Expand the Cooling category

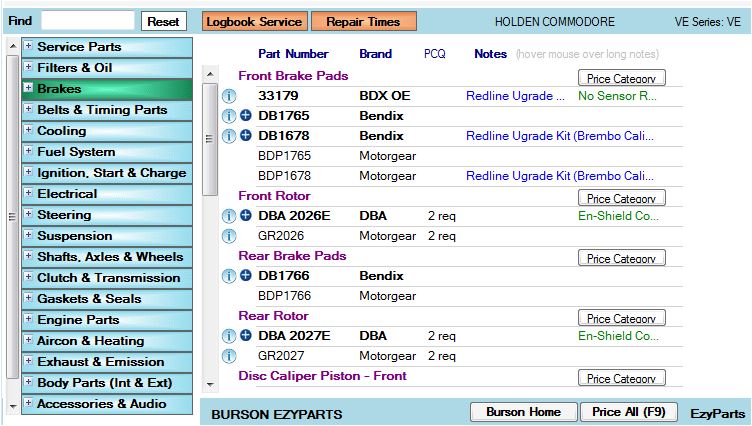tap(28, 130)
